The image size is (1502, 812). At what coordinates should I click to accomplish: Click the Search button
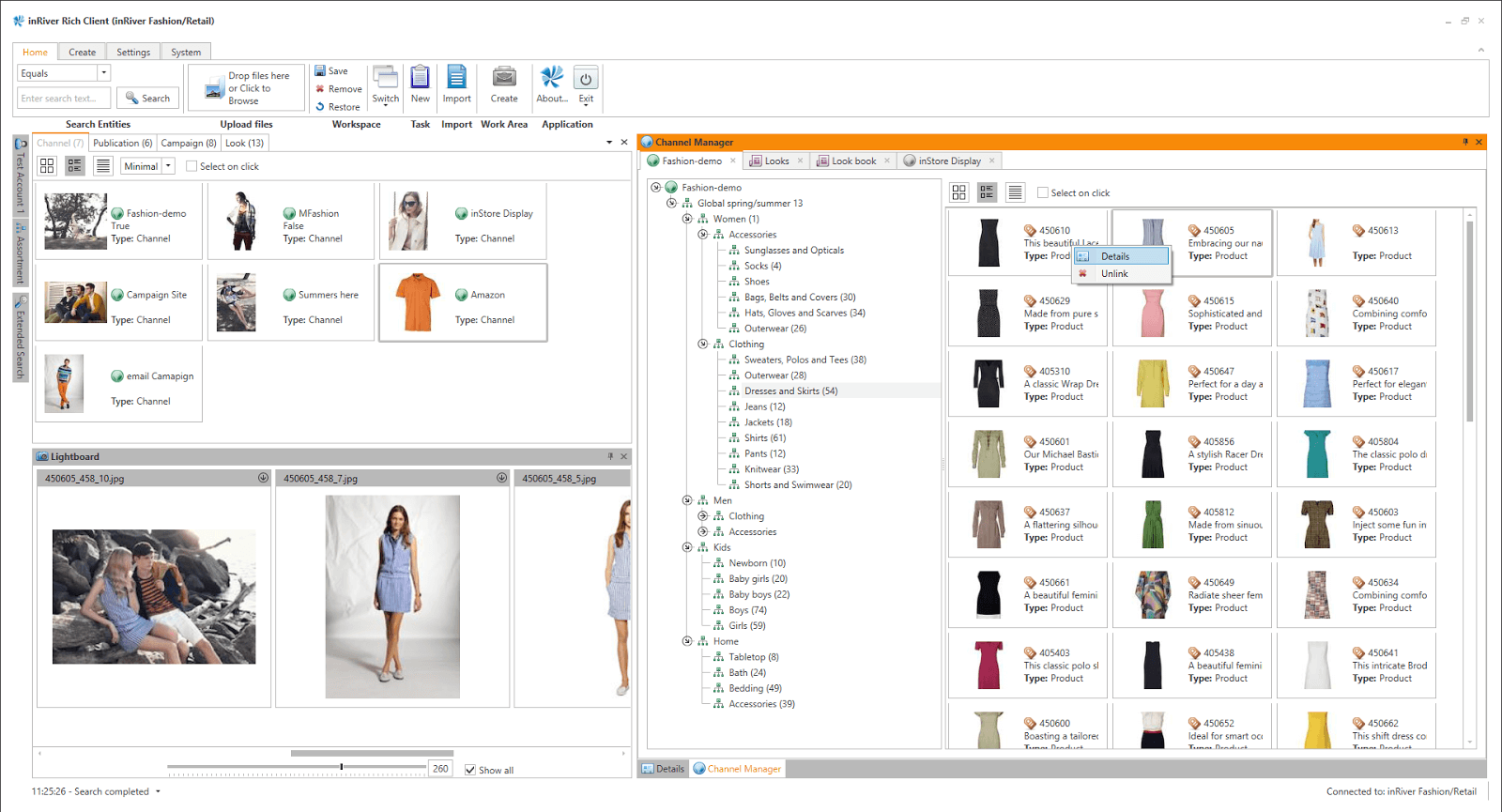pyautogui.click(x=147, y=99)
